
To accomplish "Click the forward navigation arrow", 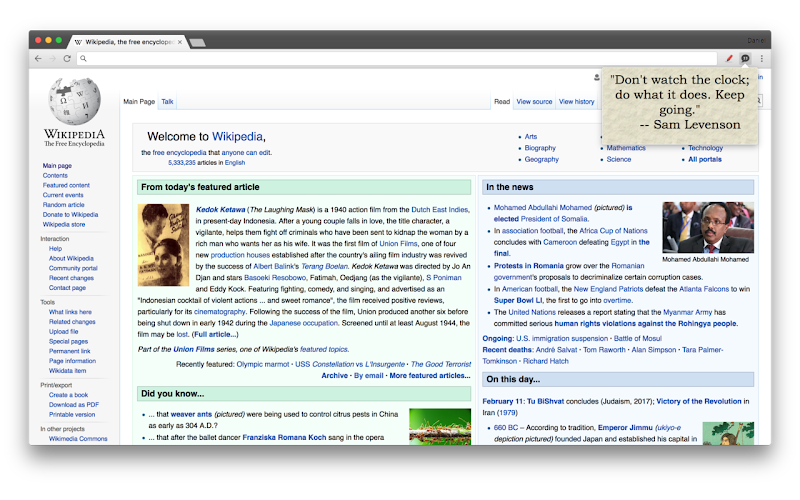I will [53, 59].
